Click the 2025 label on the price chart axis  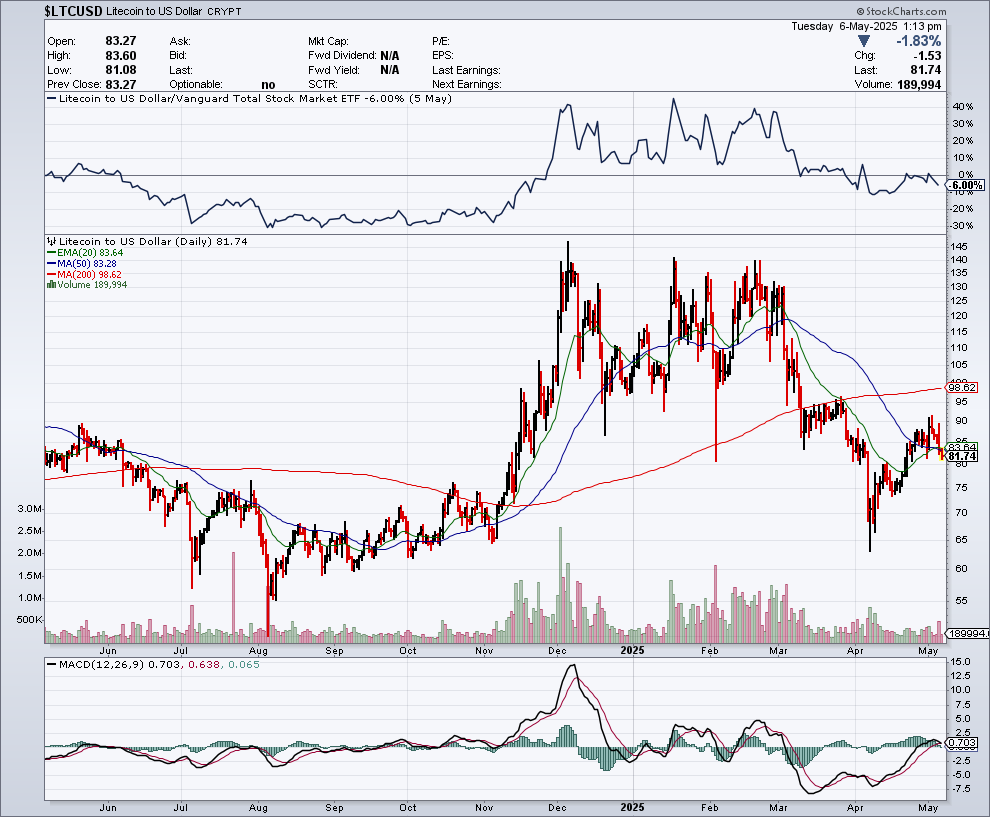click(x=633, y=650)
